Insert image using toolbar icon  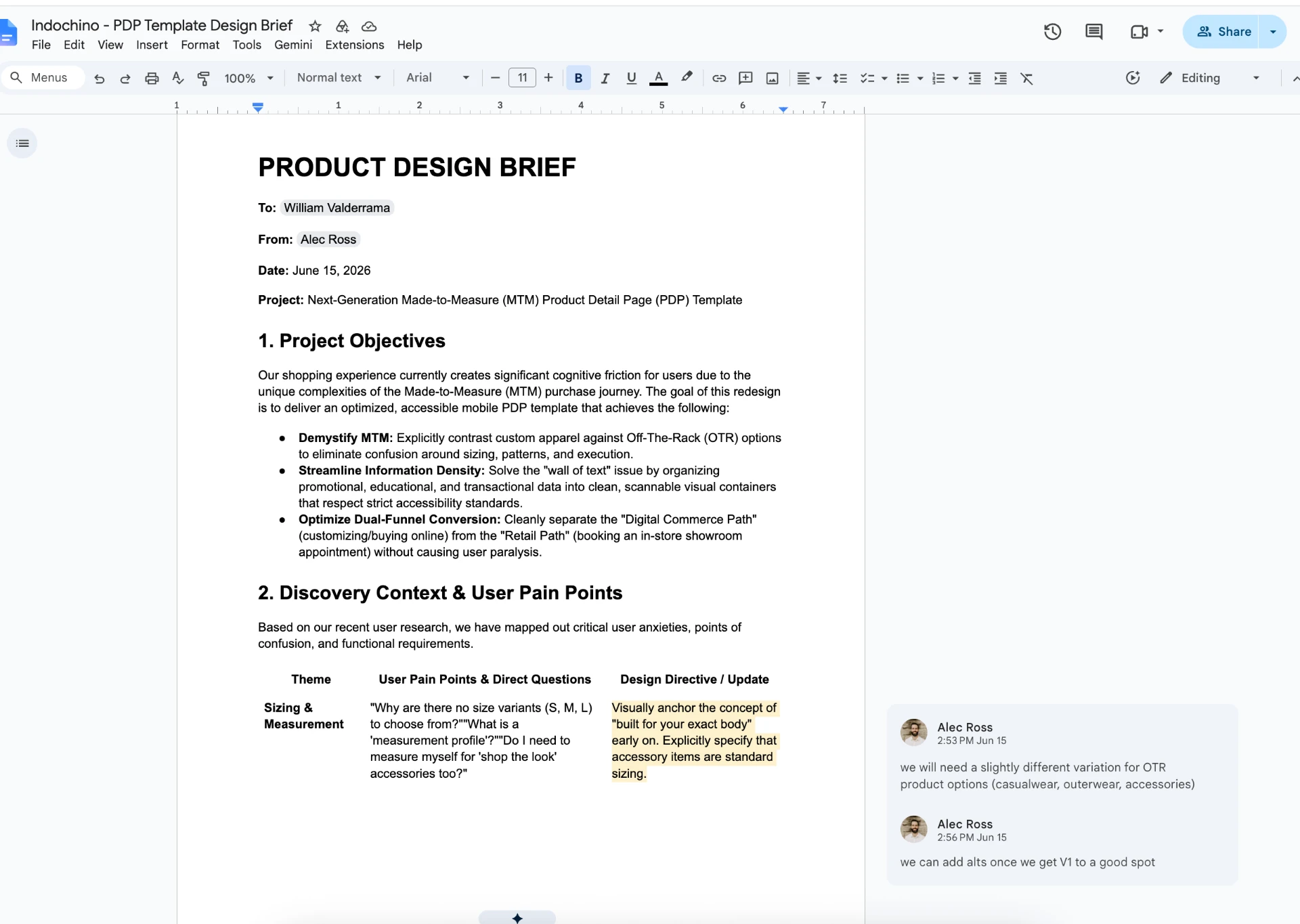coord(772,79)
